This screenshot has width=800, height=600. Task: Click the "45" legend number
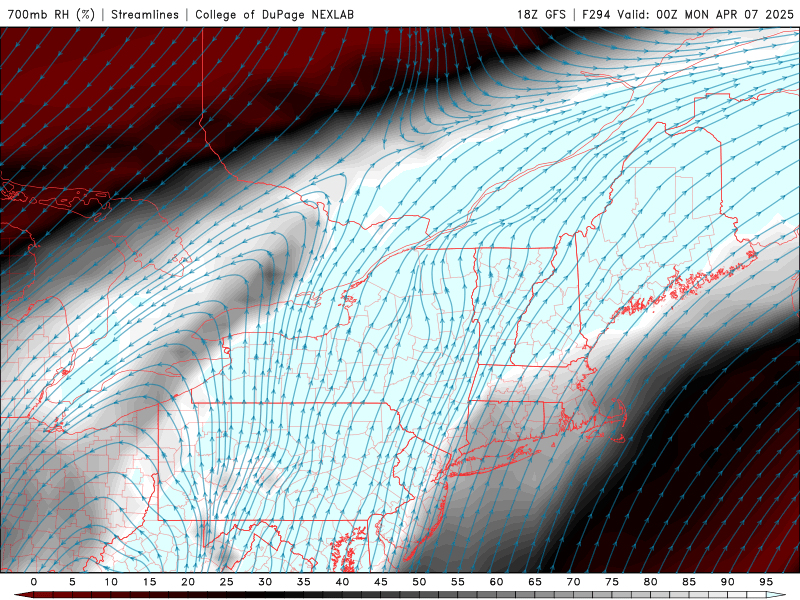[381, 582]
